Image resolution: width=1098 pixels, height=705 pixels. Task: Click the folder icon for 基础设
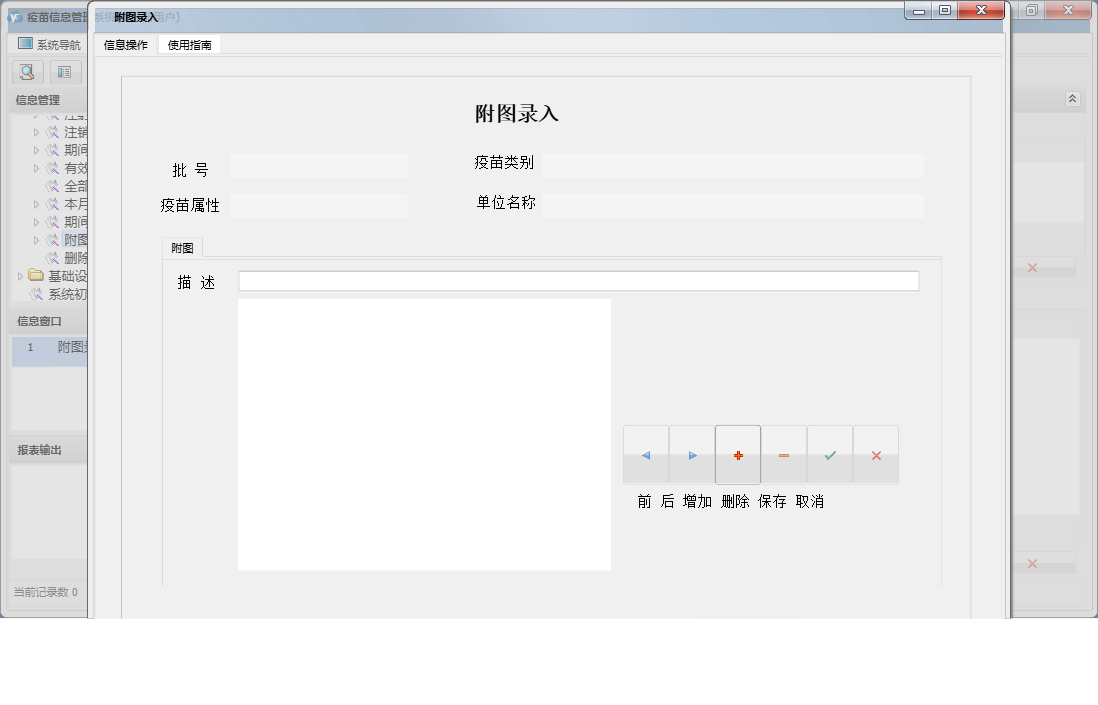click(x=36, y=275)
